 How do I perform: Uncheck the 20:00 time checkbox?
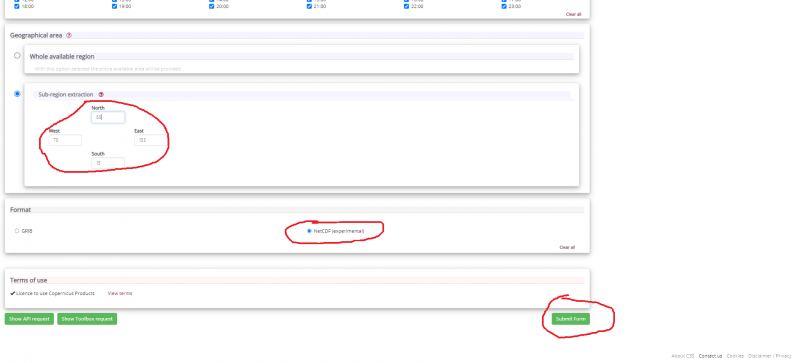(x=211, y=7)
